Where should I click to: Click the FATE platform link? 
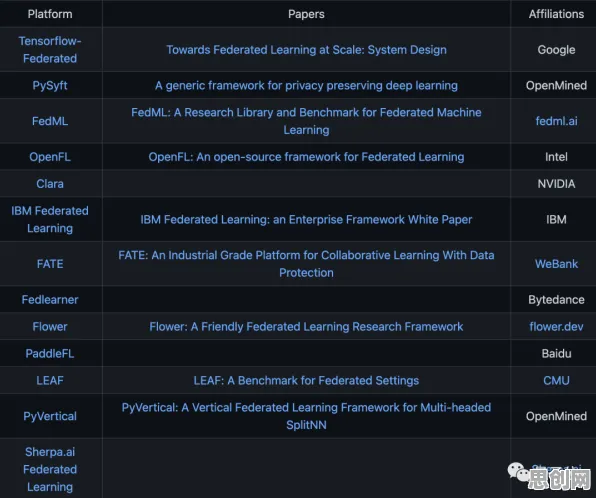(x=50, y=264)
